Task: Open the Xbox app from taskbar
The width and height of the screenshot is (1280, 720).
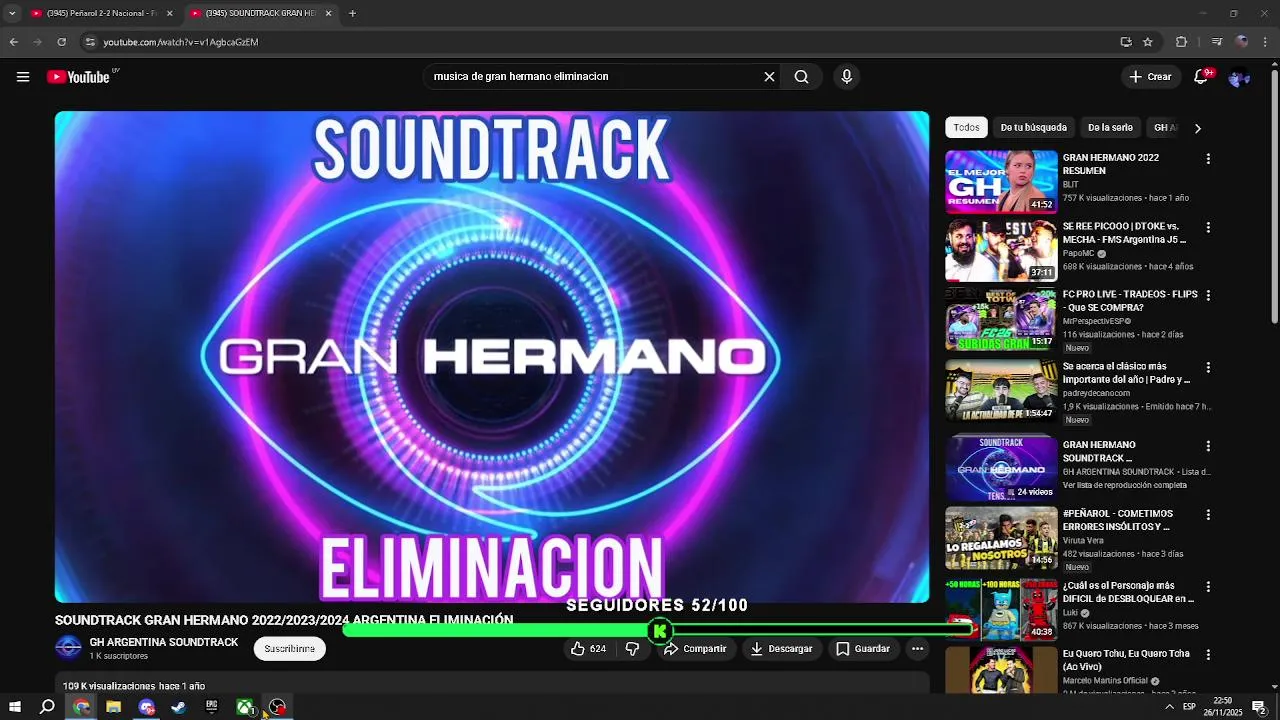Action: point(244,707)
